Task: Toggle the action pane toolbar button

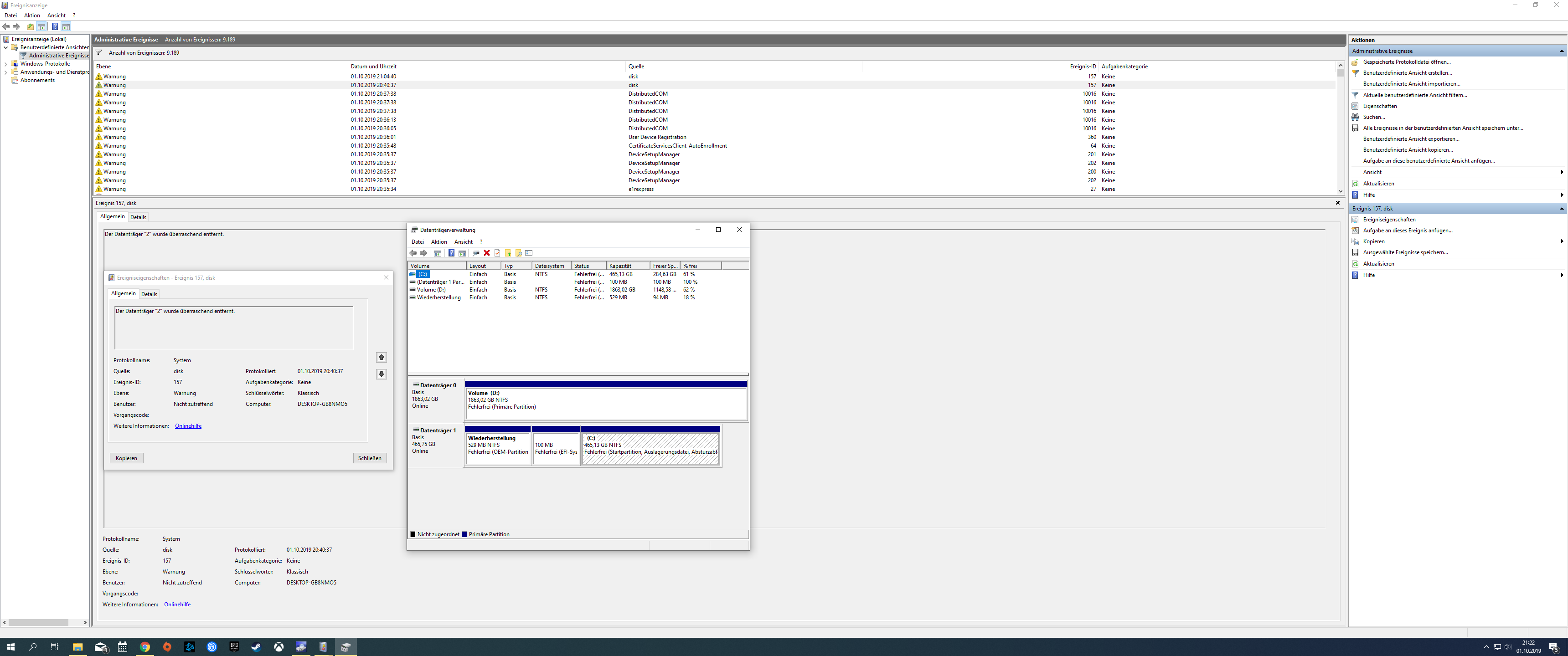Action: (66, 27)
